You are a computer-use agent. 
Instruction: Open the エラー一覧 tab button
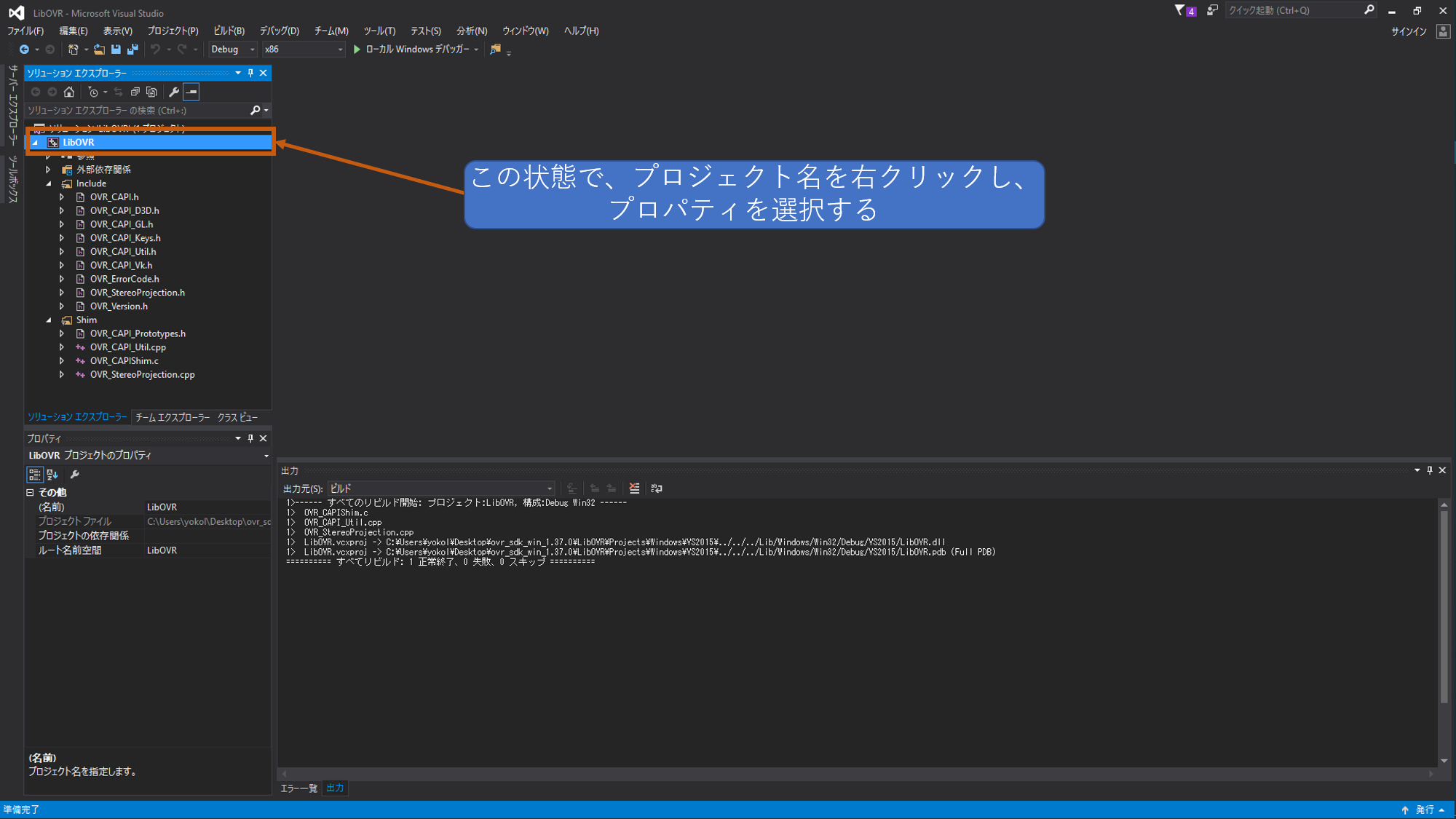(x=299, y=788)
